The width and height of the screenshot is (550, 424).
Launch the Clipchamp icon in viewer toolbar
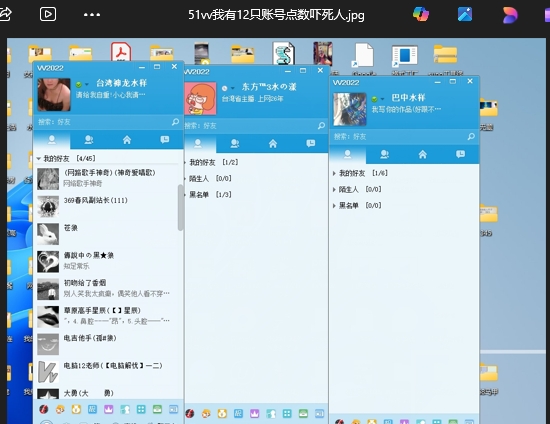[x=509, y=15]
